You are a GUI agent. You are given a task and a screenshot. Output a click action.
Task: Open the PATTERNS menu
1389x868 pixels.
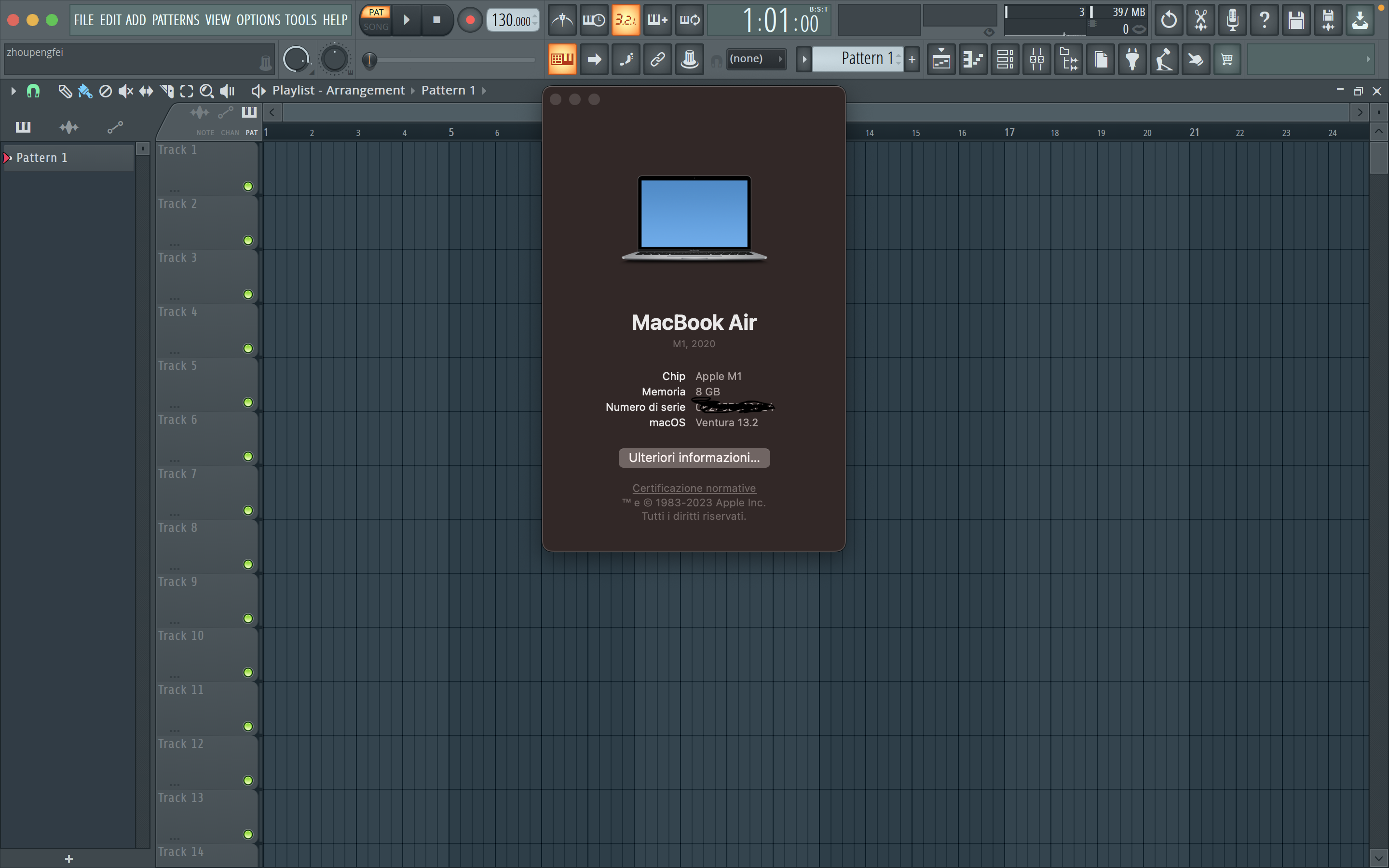(176, 20)
